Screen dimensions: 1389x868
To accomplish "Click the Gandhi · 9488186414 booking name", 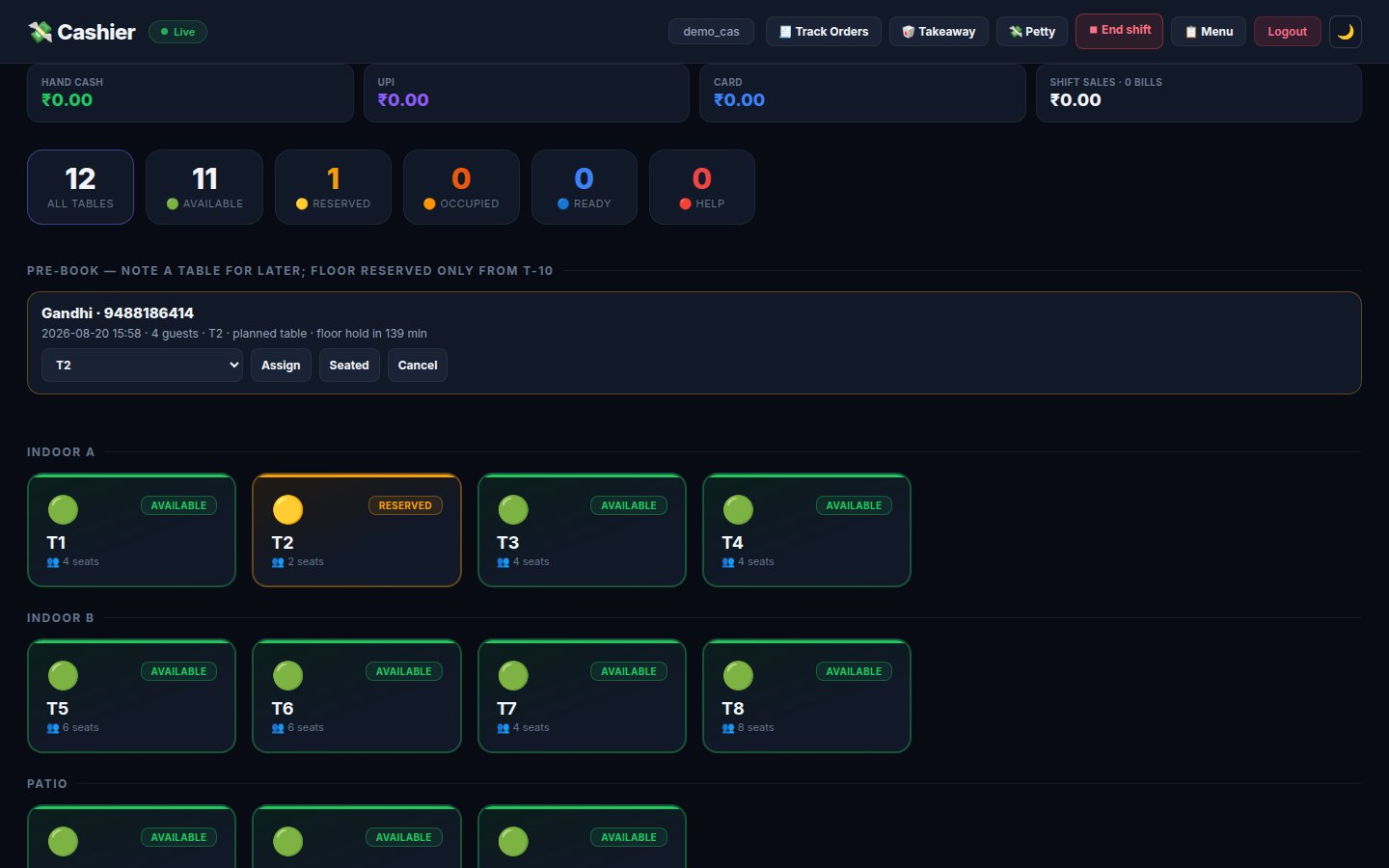I will pos(118,313).
